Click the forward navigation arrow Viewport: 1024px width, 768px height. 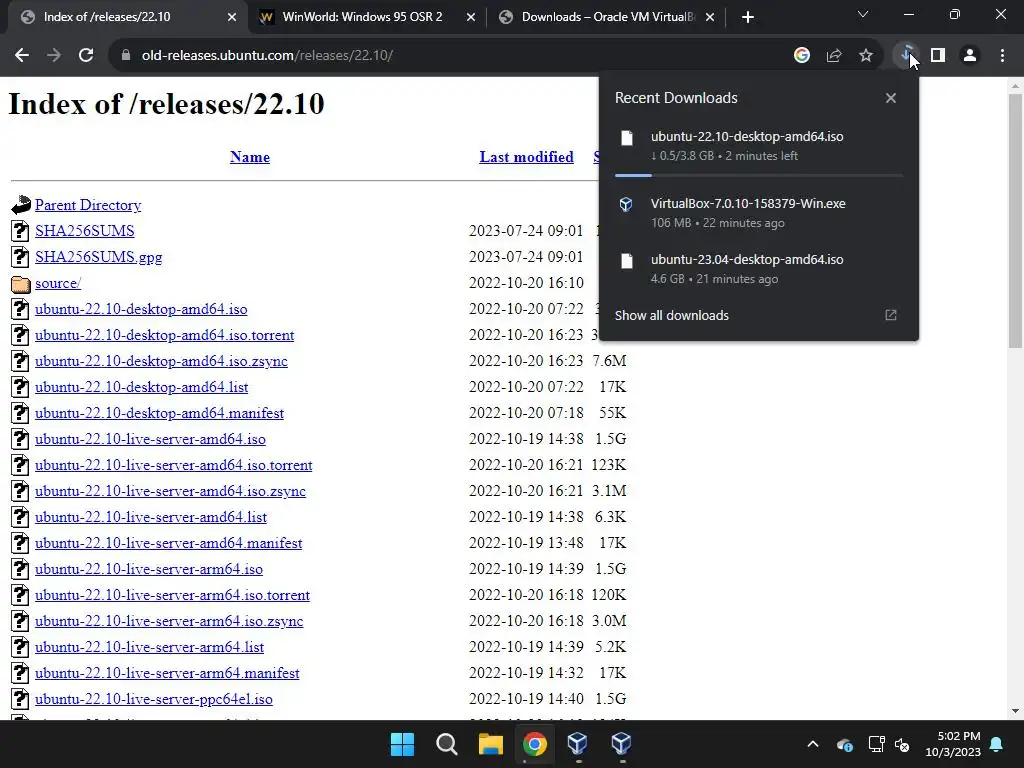(x=54, y=56)
